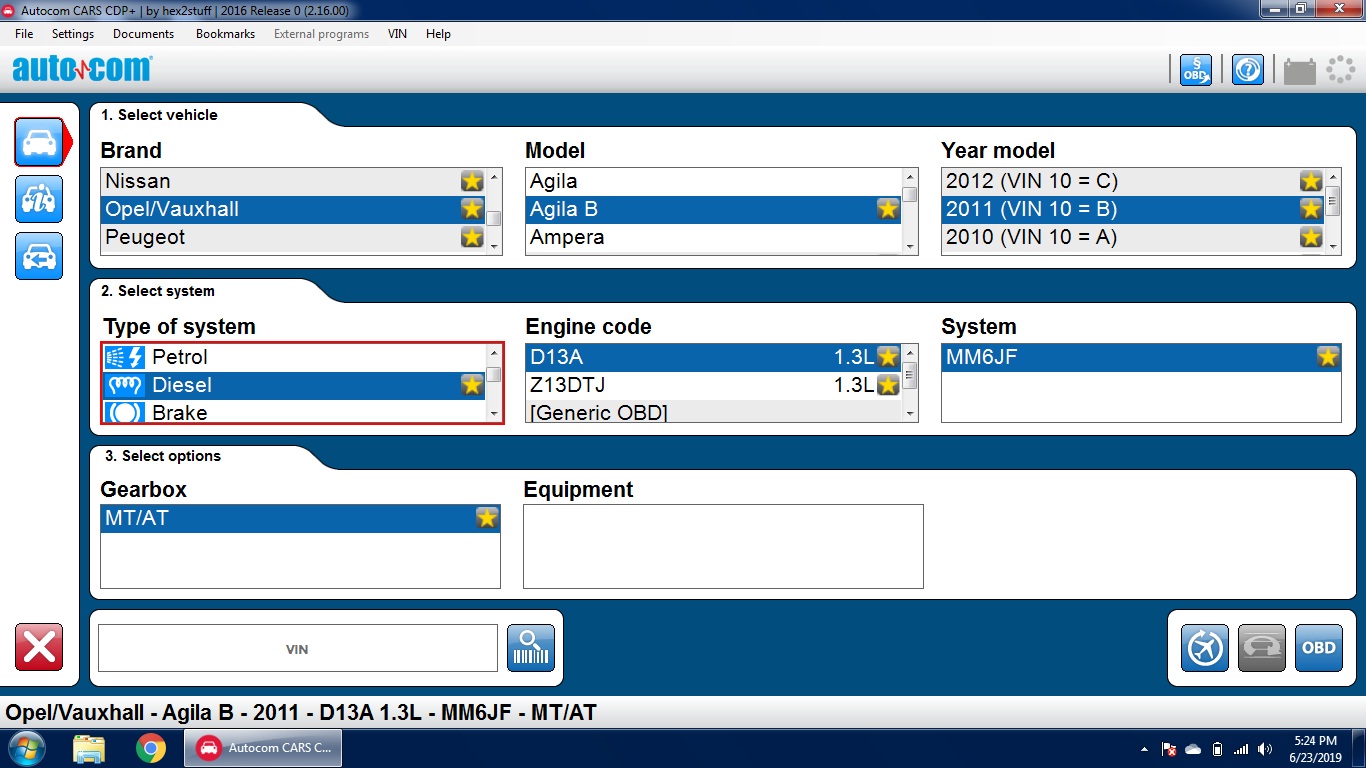Select Peugeot in Brand list
This screenshot has width=1366, height=768.
293,237
